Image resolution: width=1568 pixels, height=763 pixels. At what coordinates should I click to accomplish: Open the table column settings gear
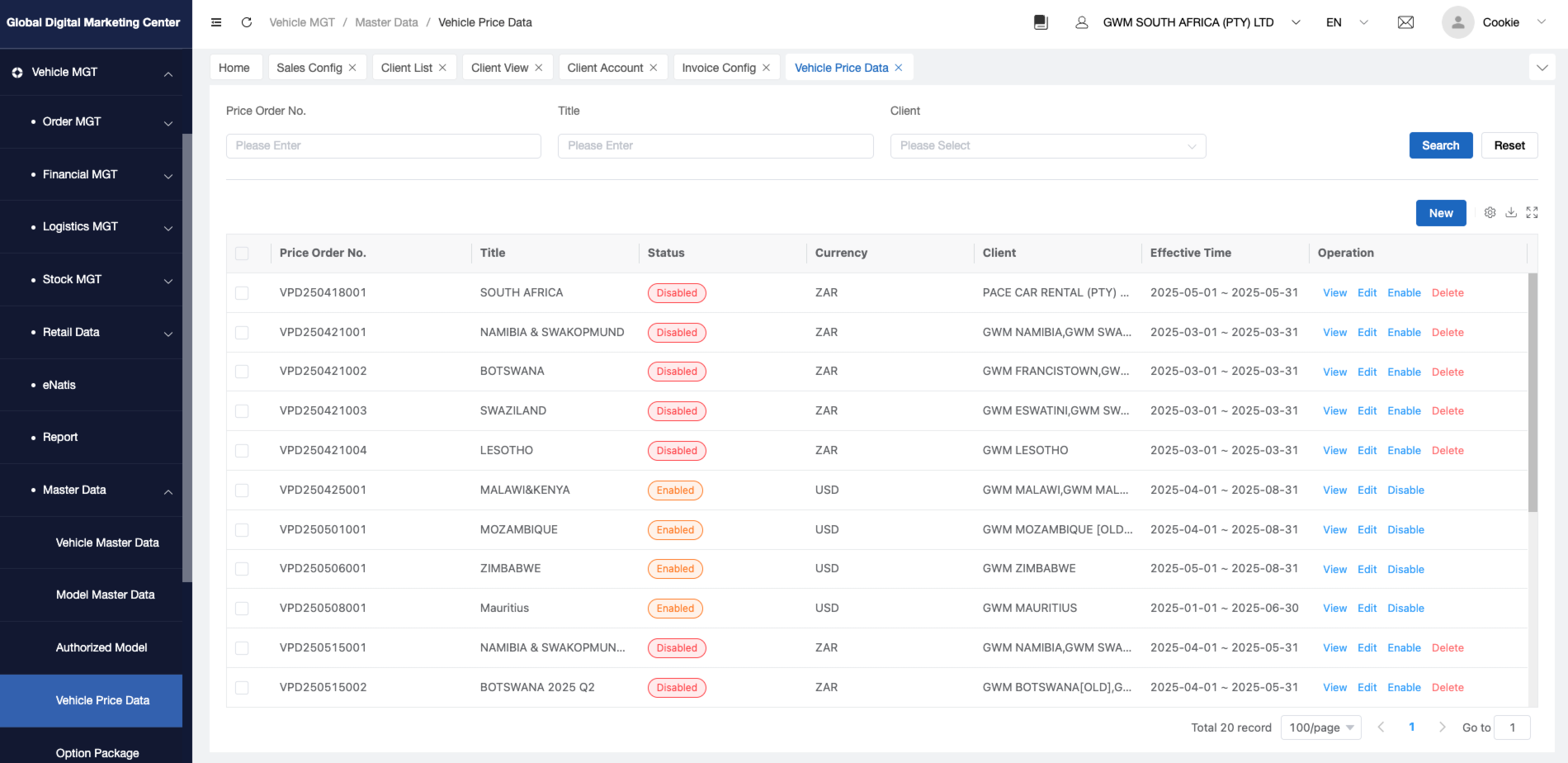(x=1490, y=212)
